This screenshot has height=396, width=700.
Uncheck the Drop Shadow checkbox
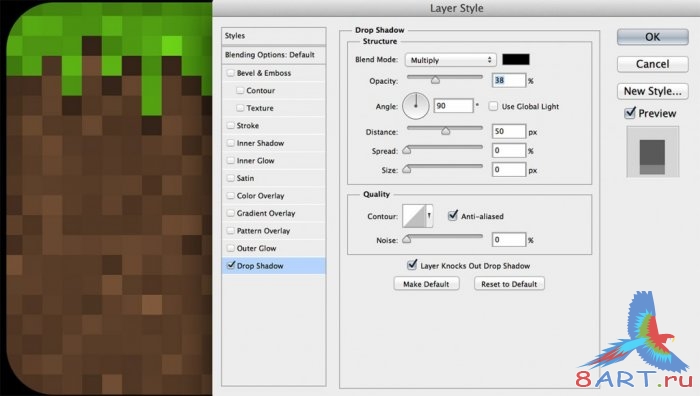click(231, 265)
